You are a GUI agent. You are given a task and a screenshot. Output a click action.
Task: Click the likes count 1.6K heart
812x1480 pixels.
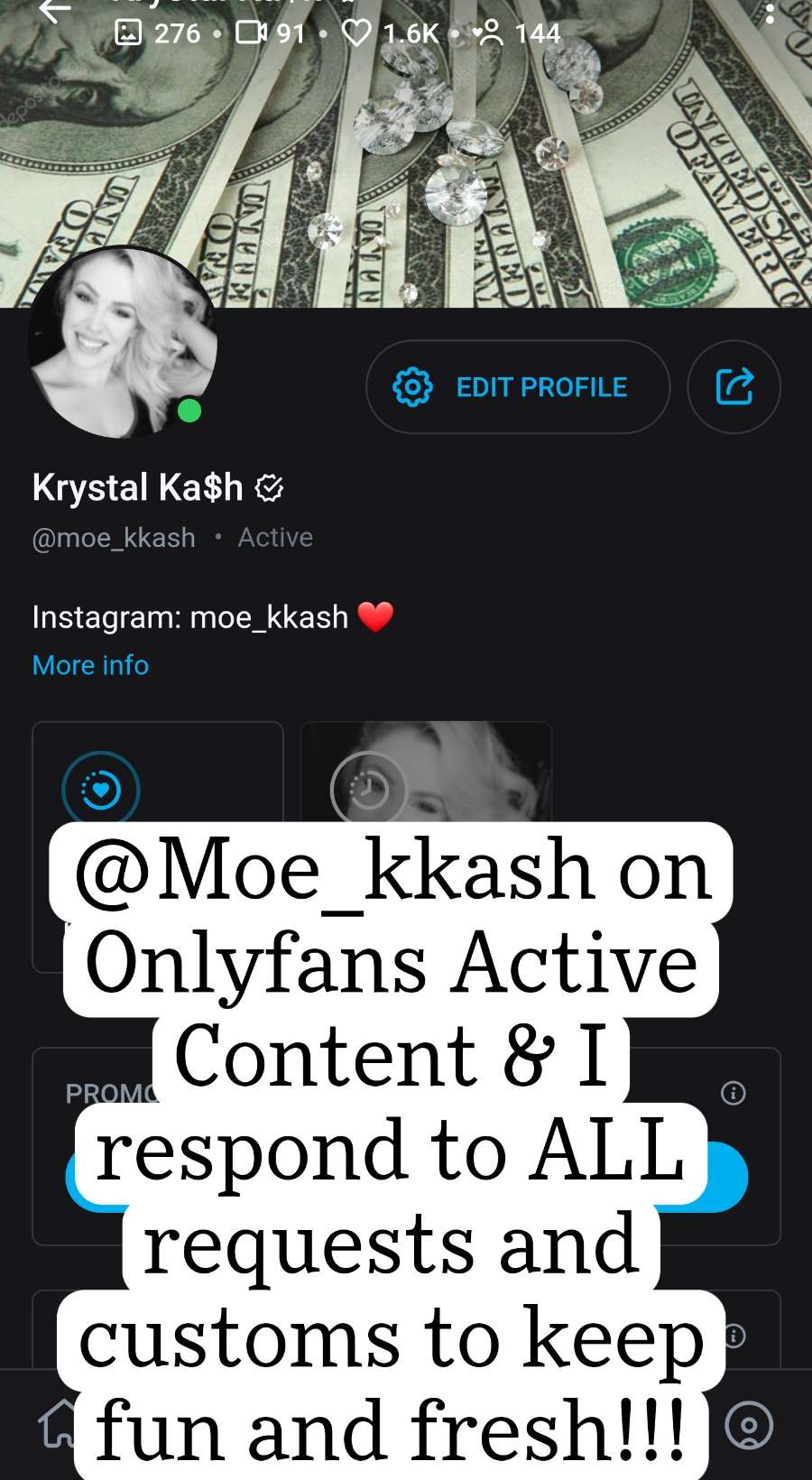357,33
